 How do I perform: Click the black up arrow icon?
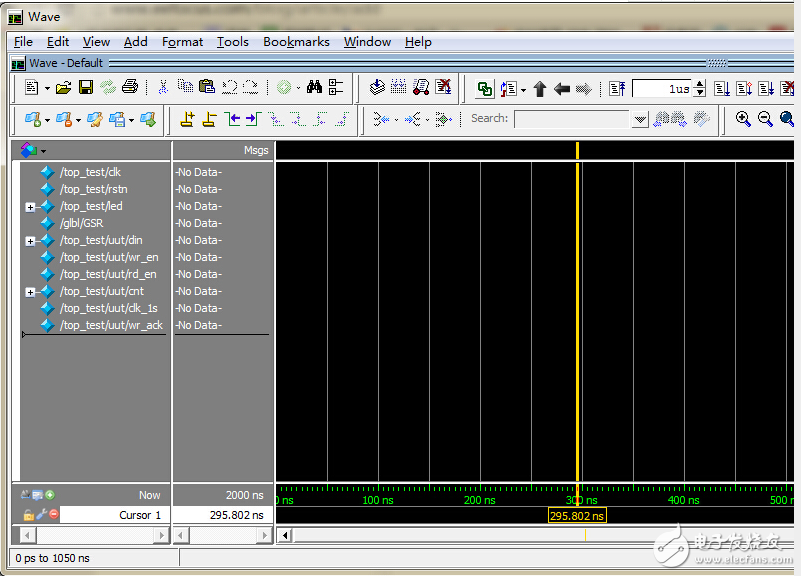click(x=540, y=89)
